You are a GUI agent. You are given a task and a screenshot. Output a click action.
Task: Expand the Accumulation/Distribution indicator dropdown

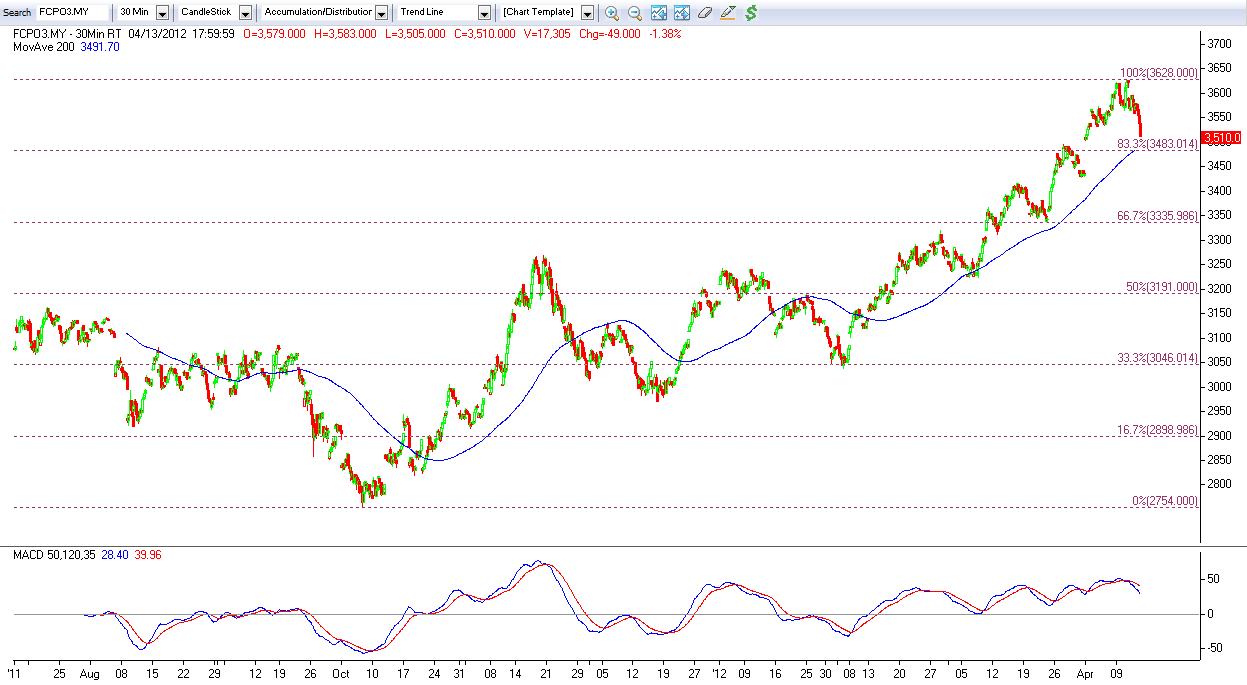point(381,12)
